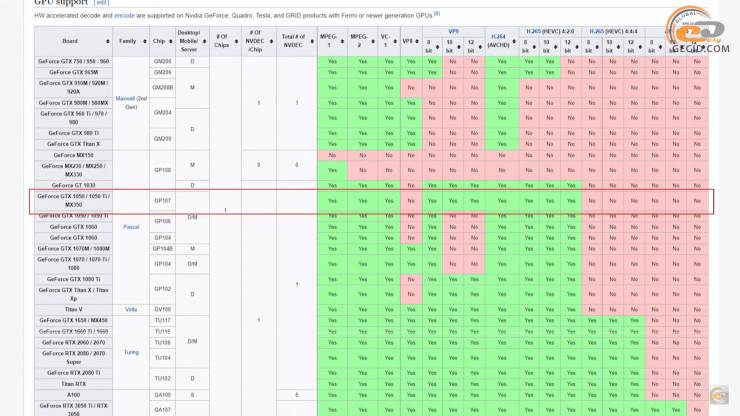Click the TU104 chip cell

[x=162, y=358]
